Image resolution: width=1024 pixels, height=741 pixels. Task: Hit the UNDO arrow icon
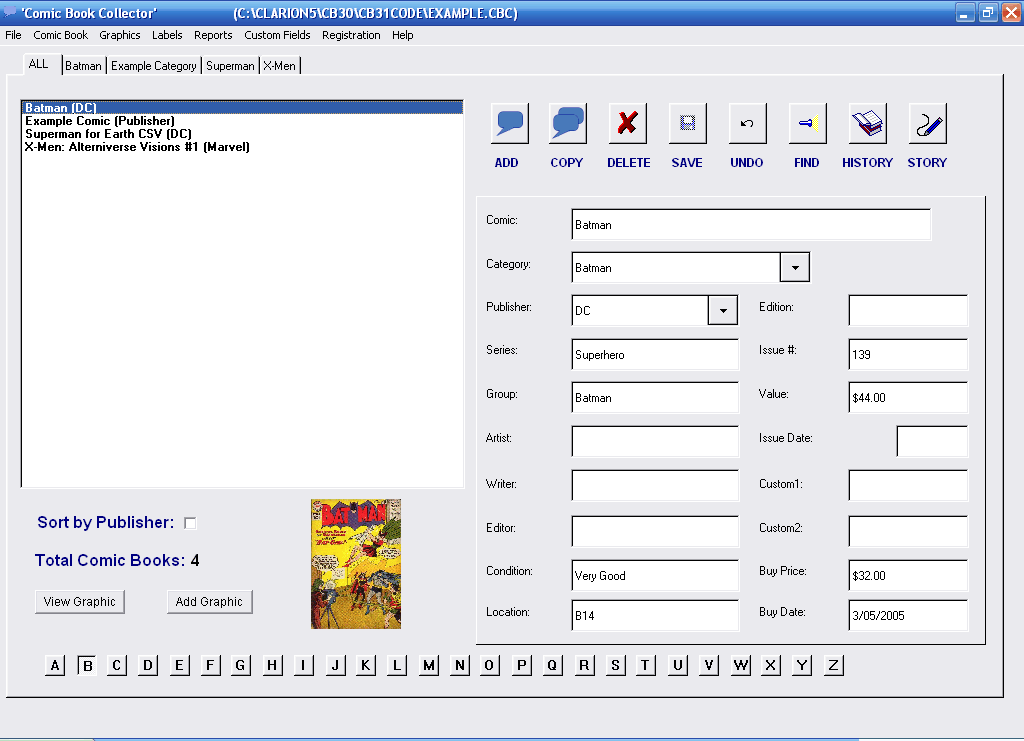(747, 124)
